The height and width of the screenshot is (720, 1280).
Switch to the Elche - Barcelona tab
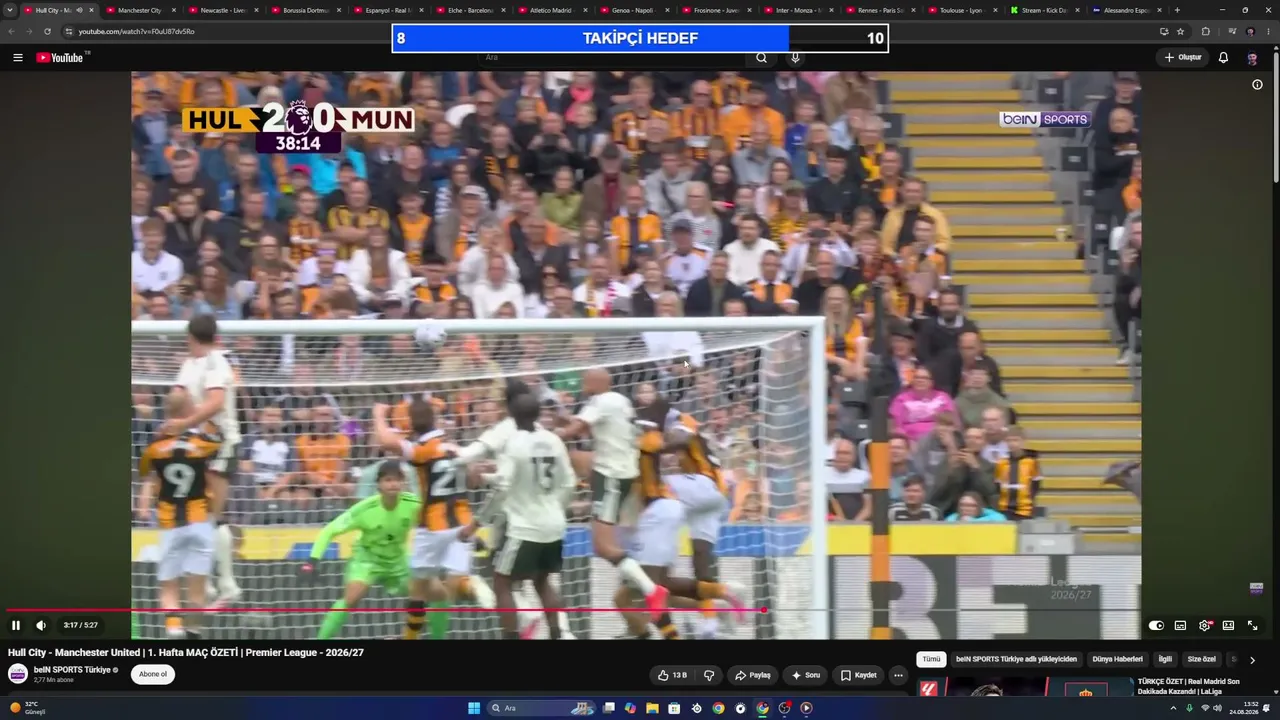pos(470,10)
